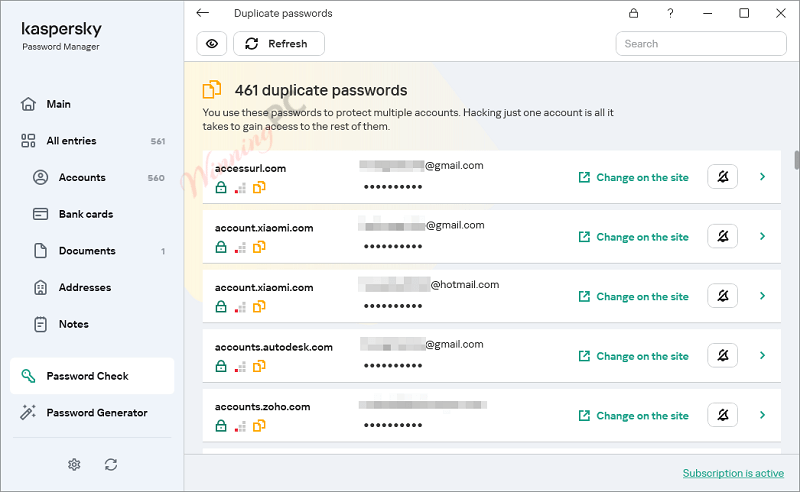Click the weak strength bars under accessurl.com
The image size is (800, 492).
click(x=240, y=188)
